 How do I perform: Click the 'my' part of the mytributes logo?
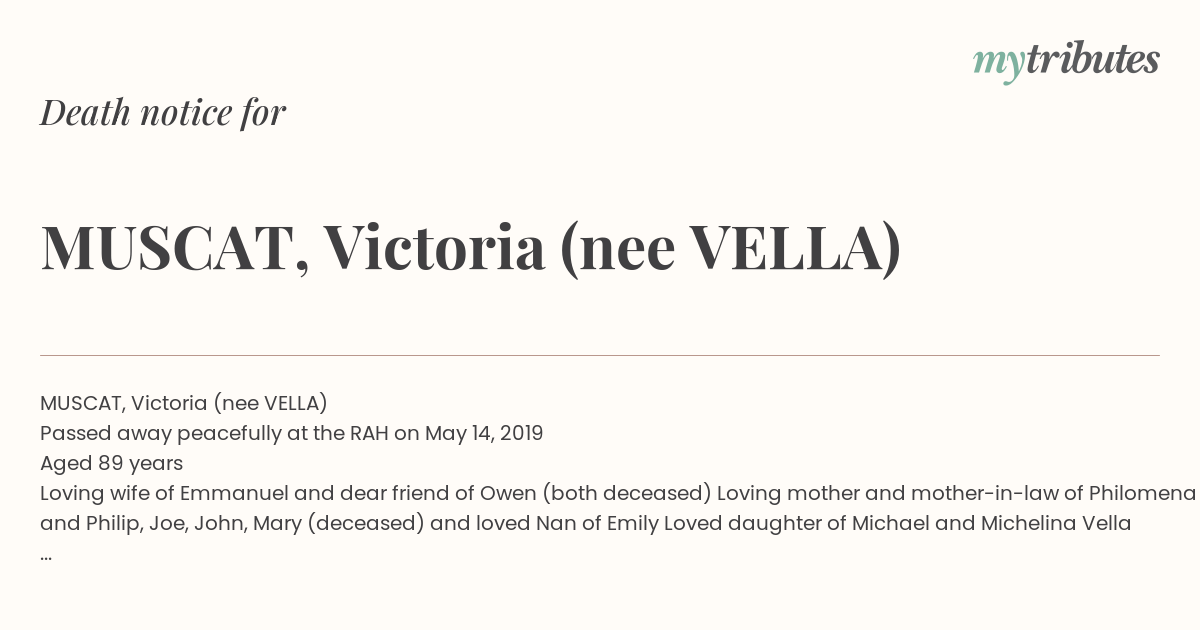coord(999,63)
